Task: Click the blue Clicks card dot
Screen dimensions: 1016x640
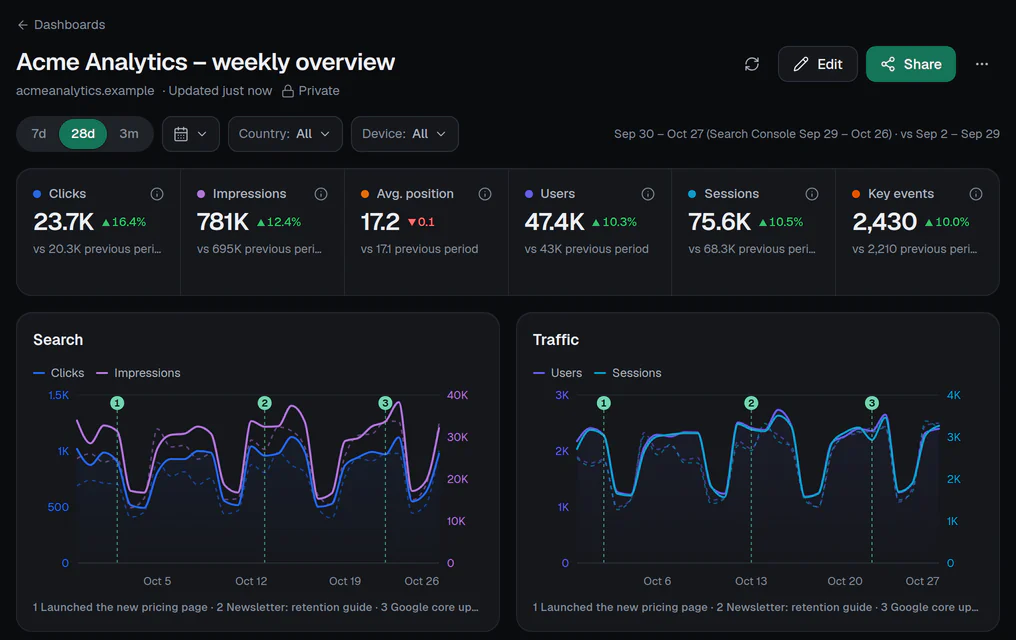Action: coord(37,194)
